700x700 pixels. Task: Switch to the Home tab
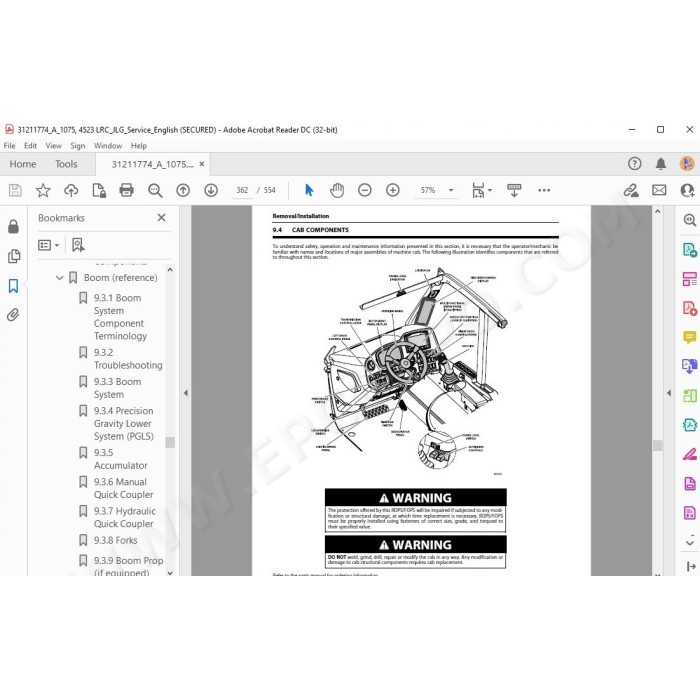pos(23,164)
